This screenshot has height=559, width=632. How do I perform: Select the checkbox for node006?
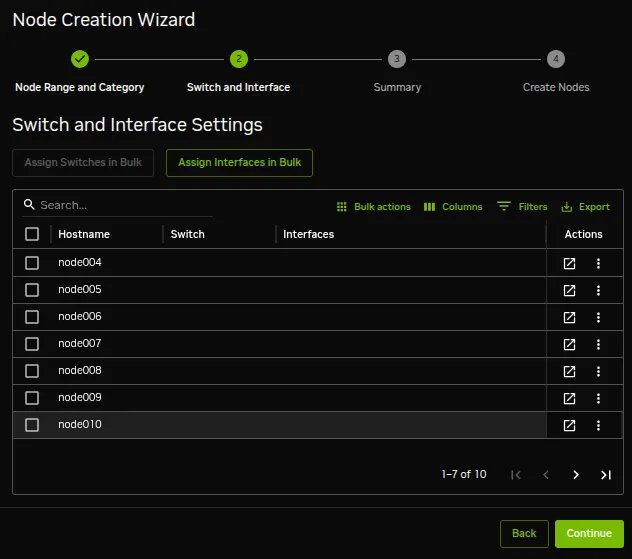point(32,317)
